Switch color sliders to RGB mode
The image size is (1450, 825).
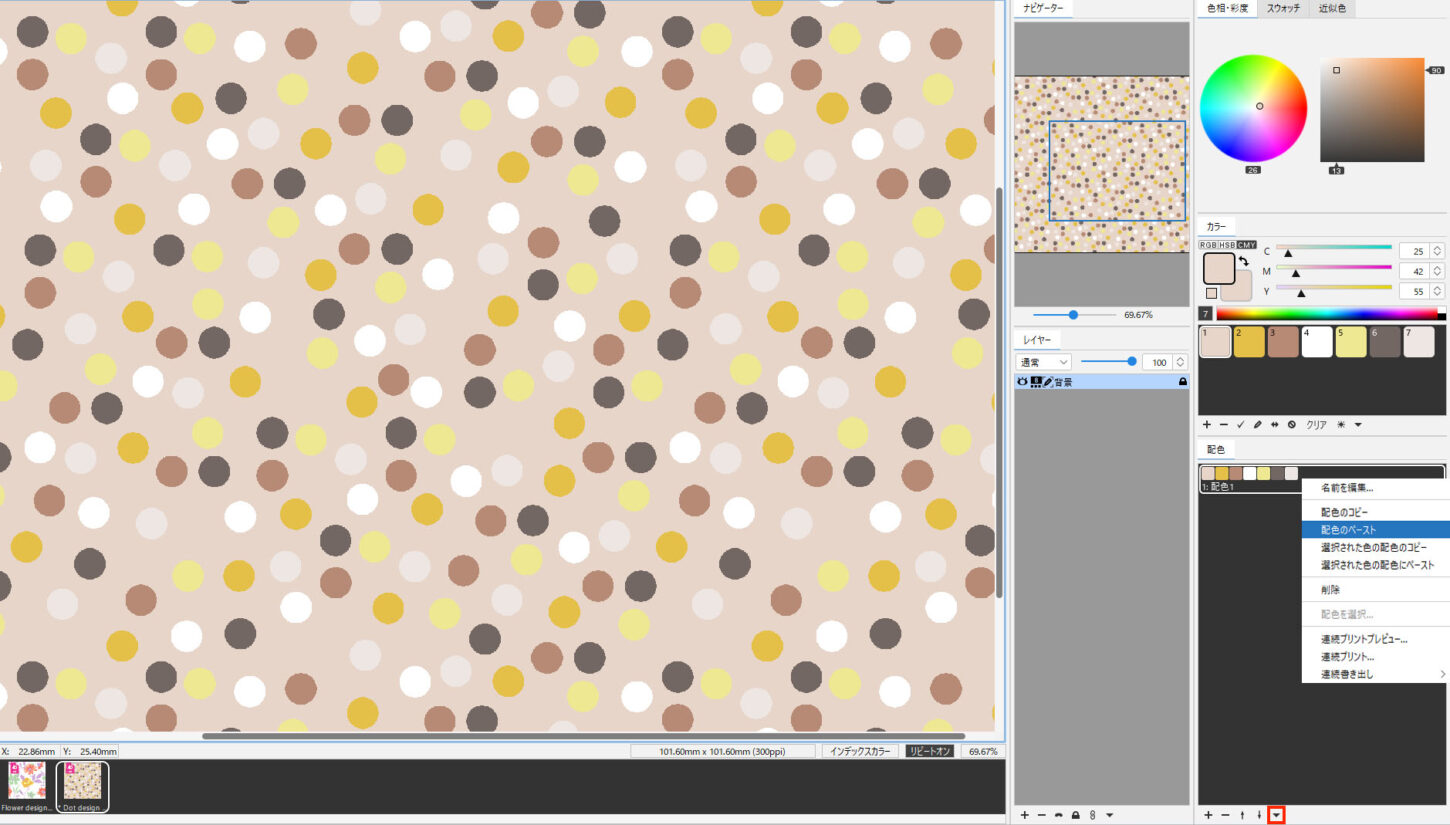click(x=1208, y=245)
